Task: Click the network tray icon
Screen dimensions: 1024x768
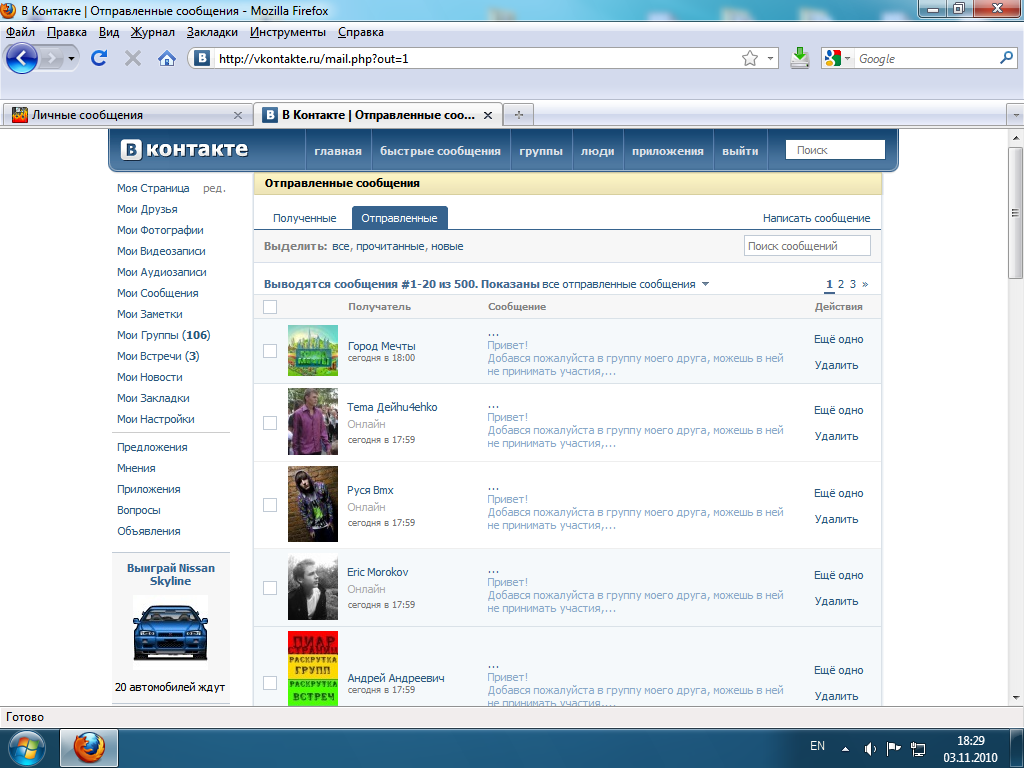Action: click(918, 748)
